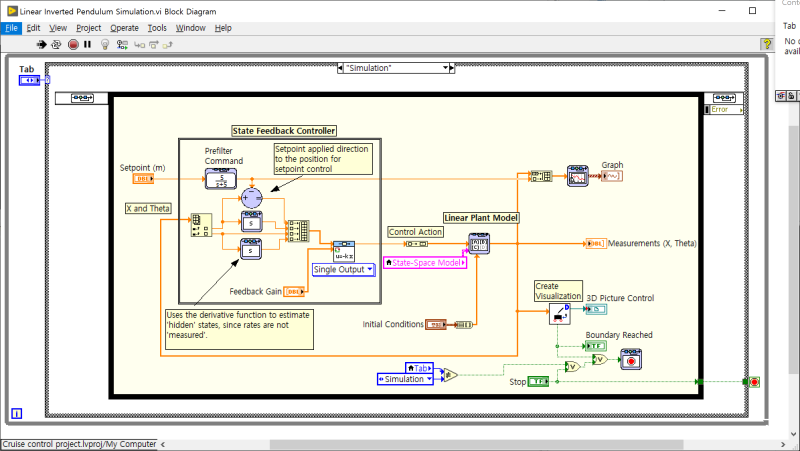Viewport: 800px width, 451px height.
Task: Select the Stop boolean terminal
Action: tap(538, 381)
